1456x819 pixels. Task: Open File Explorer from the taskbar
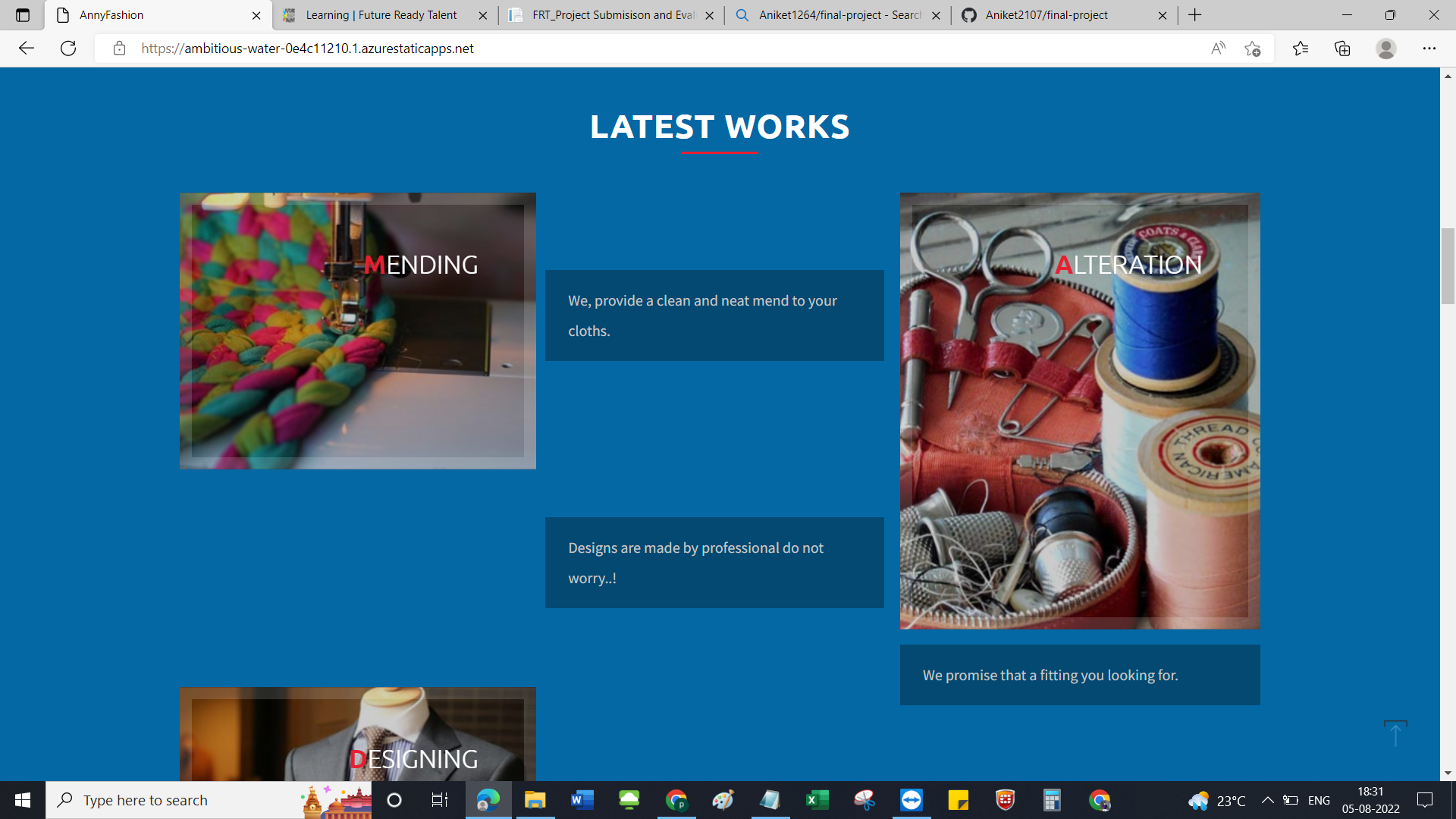tap(535, 800)
